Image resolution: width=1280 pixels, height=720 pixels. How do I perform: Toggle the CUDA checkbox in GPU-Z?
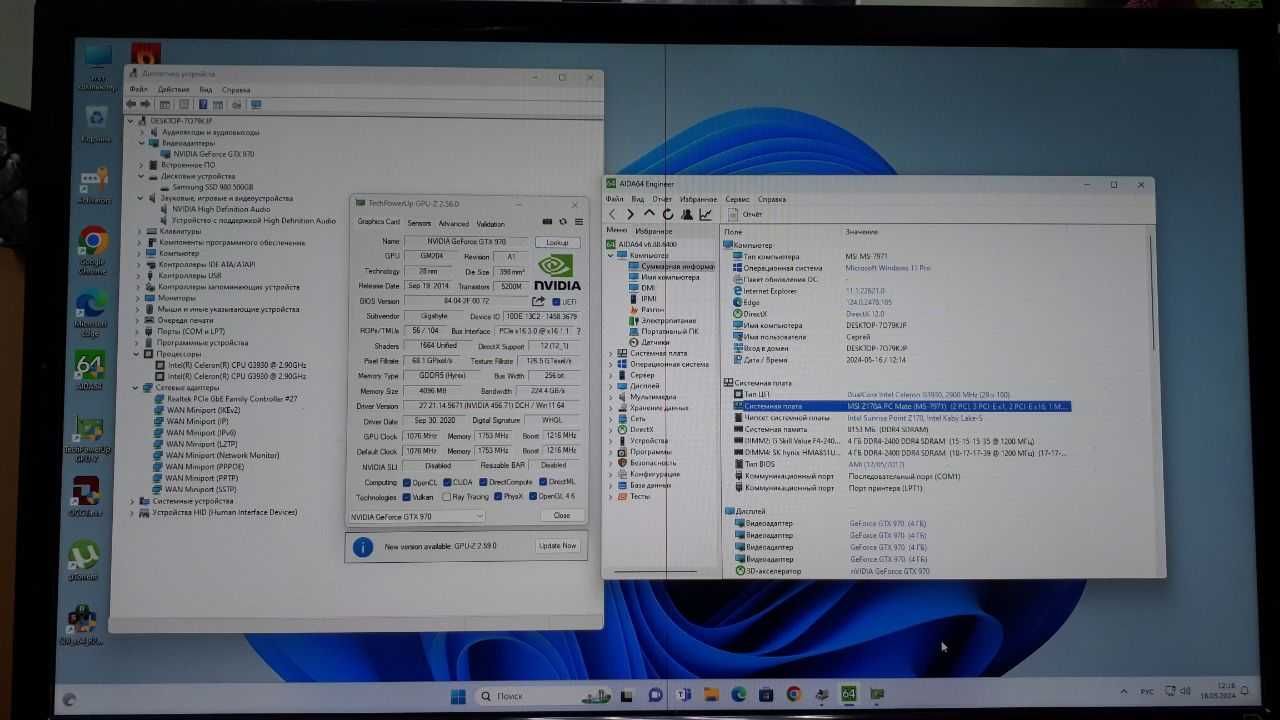pos(446,482)
